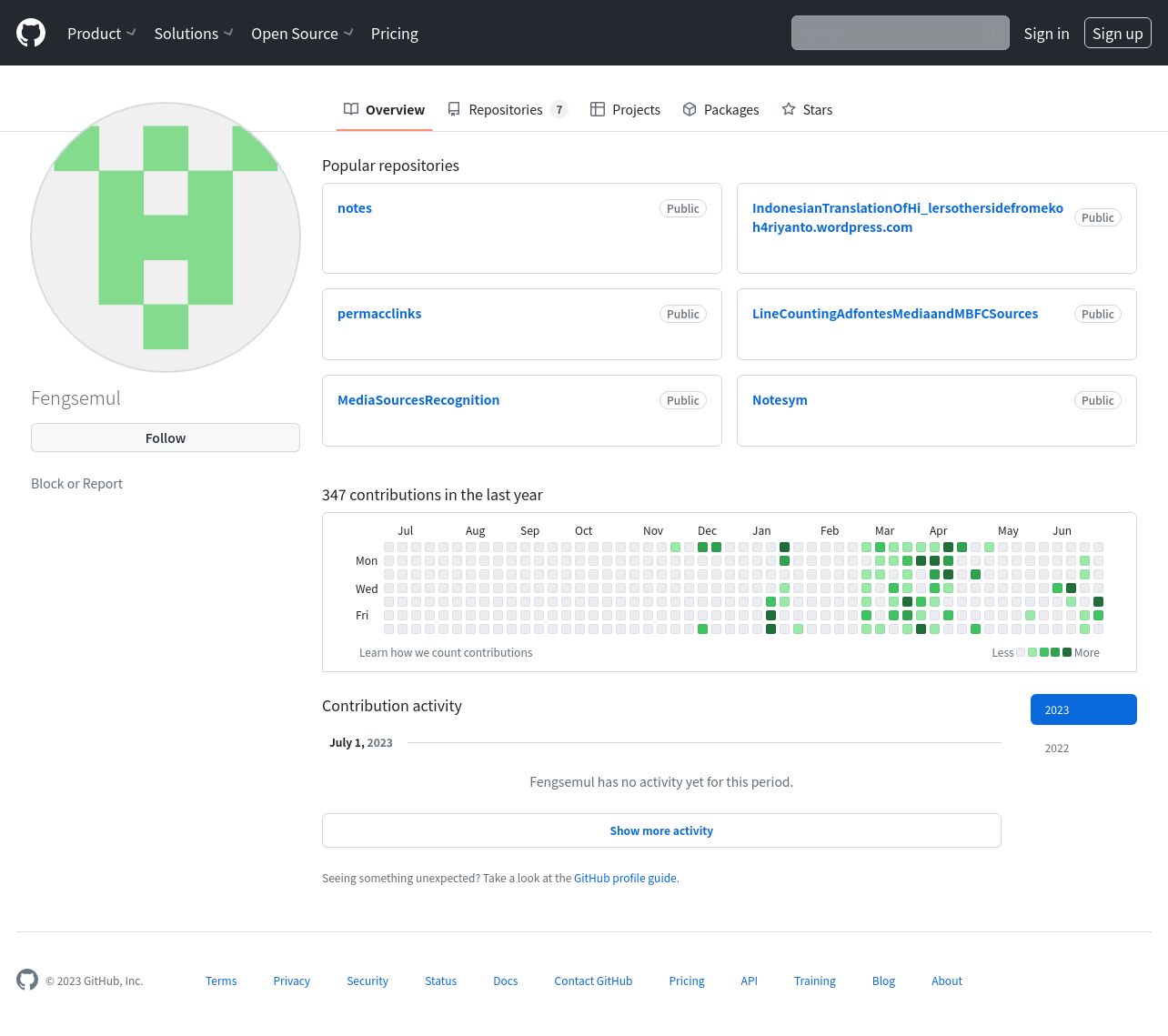Viewport: 1168px width, 1036px height.
Task: Click the Sign up button
Action: (x=1118, y=33)
